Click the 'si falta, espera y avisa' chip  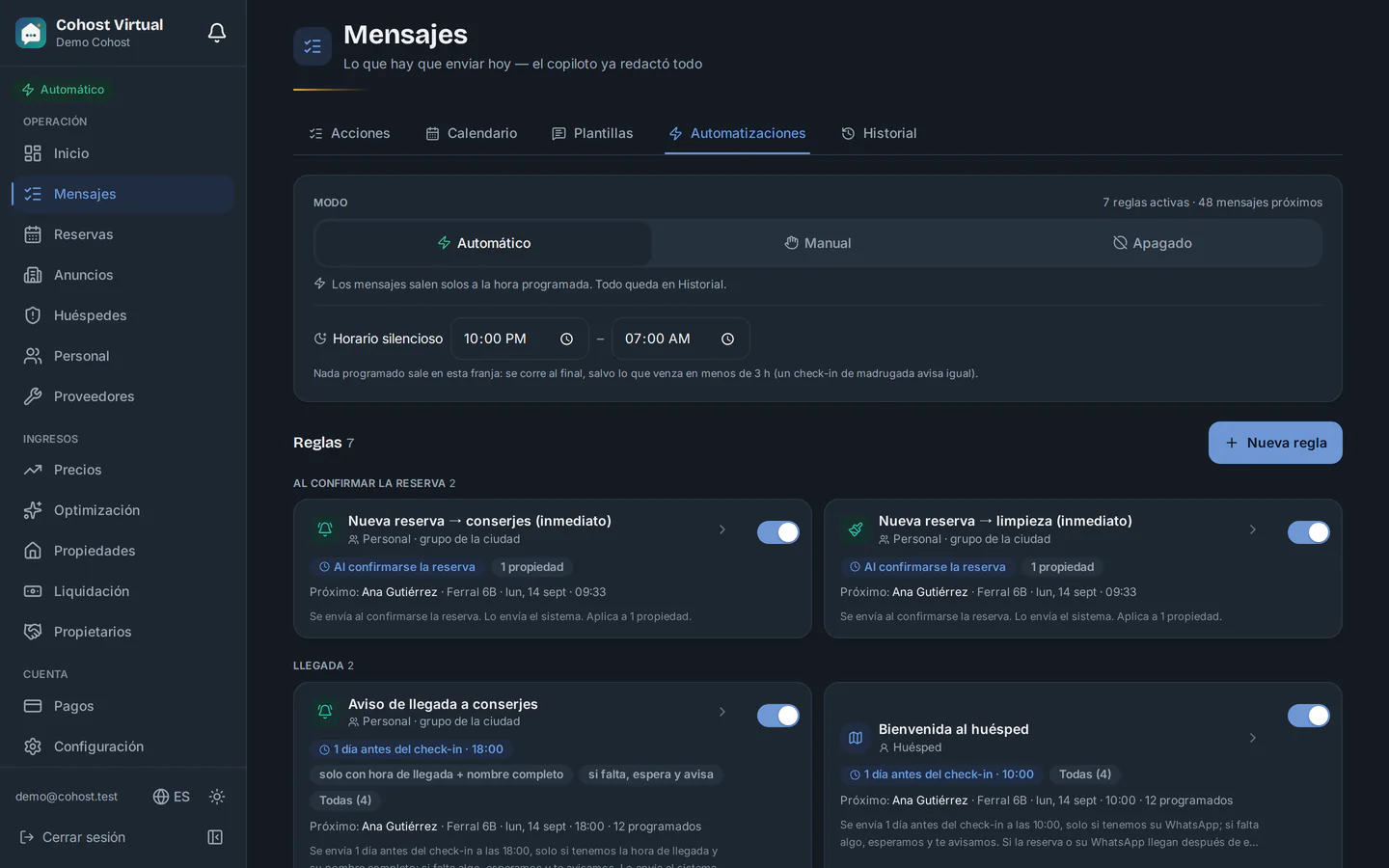click(651, 774)
